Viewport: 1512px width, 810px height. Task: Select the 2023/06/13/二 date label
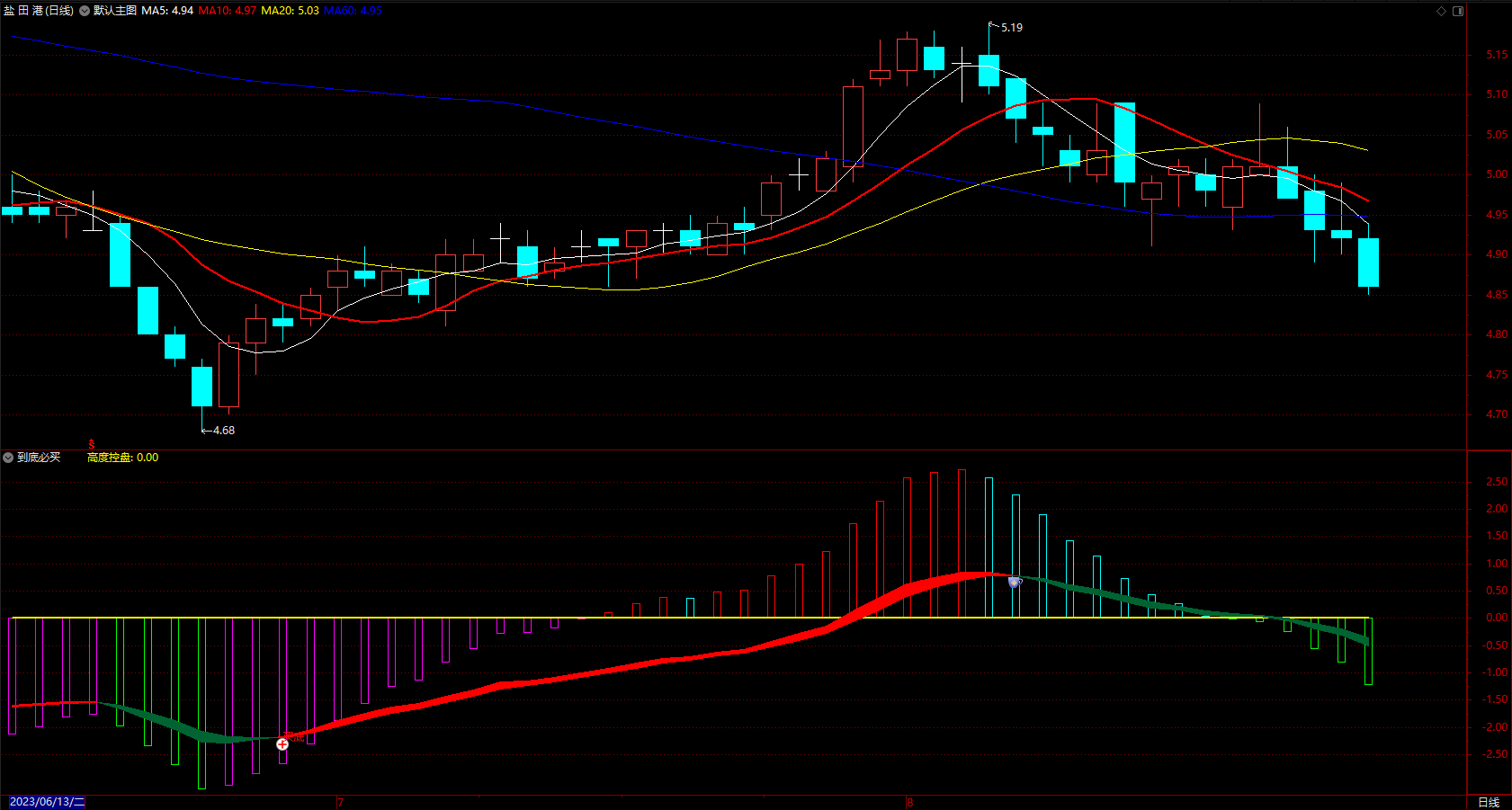tap(47, 802)
